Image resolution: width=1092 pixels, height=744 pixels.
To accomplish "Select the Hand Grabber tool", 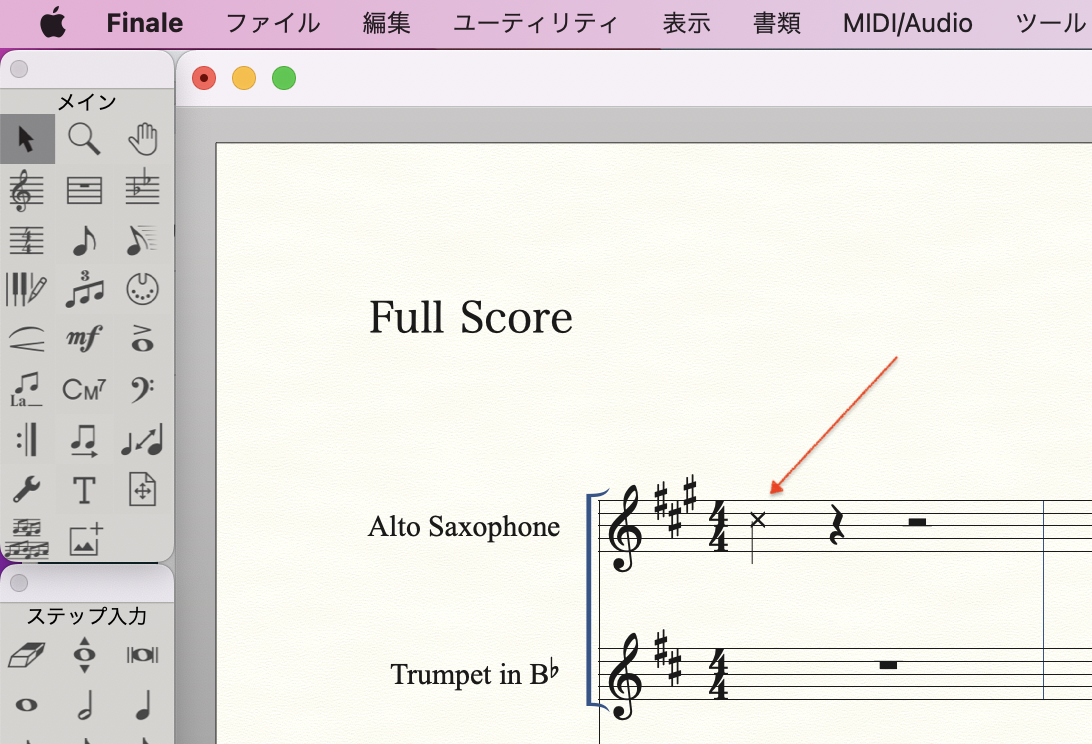I will click(143, 139).
